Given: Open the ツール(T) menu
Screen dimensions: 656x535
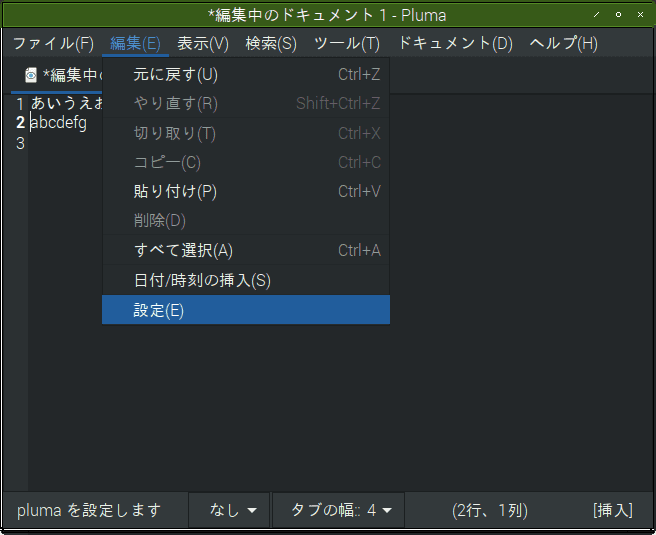Looking at the screenshot, I should (x=347, y=44).
